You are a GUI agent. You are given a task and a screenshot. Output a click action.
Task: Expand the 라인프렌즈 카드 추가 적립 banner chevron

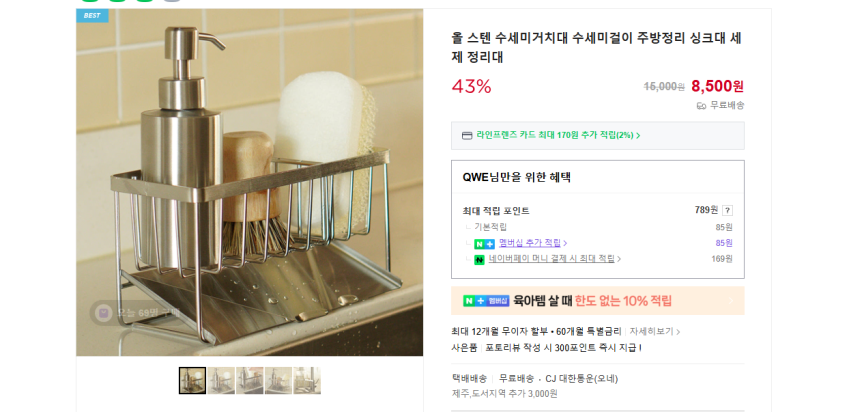click(638, 135)
